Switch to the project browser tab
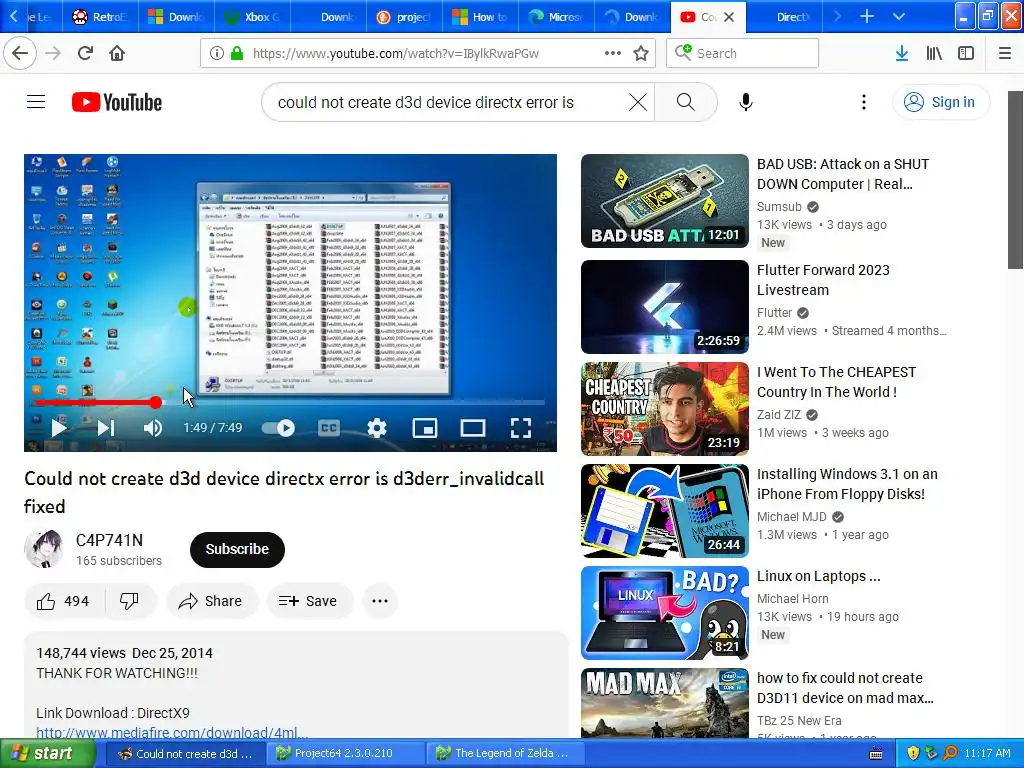This screenshot has height=768, width=1024. coord(404,17)
